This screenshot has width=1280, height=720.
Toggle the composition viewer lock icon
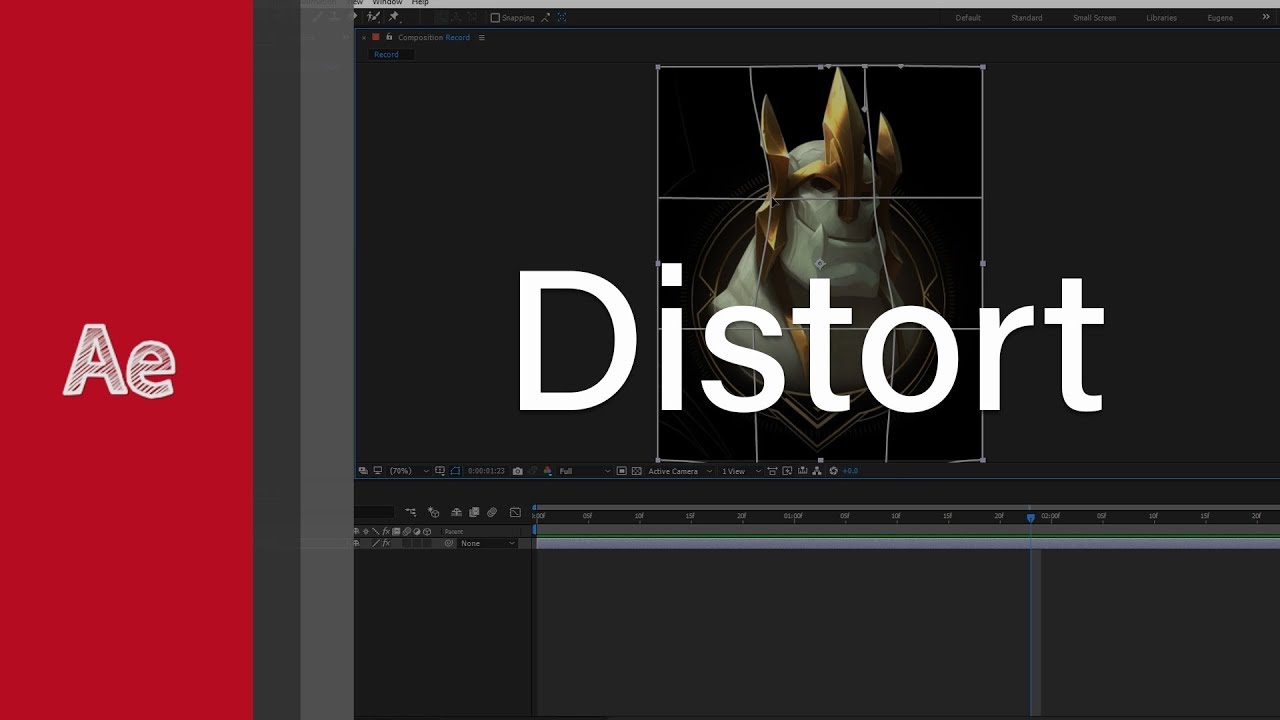pos(389,37)
